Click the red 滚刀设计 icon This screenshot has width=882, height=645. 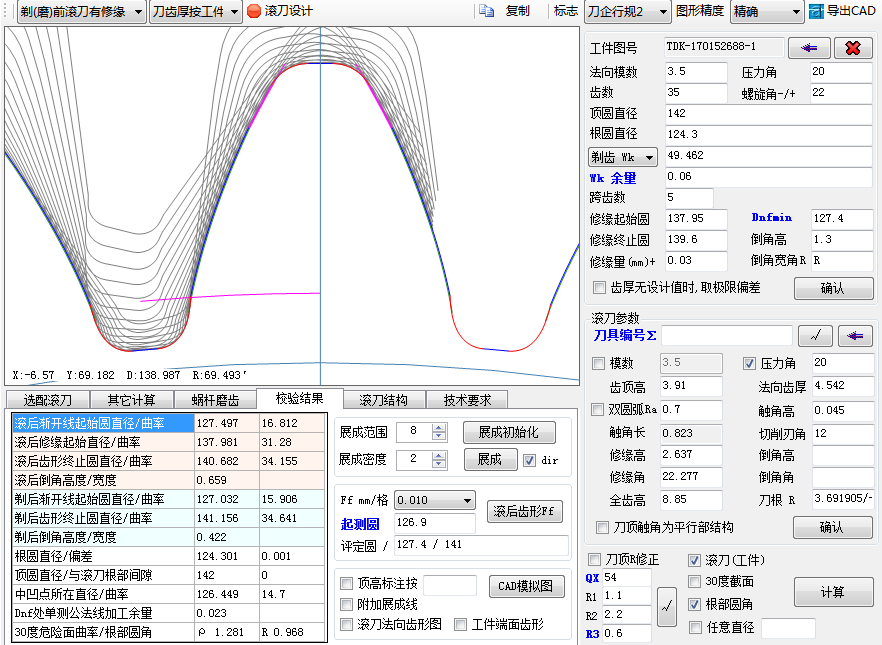point(254,11)
